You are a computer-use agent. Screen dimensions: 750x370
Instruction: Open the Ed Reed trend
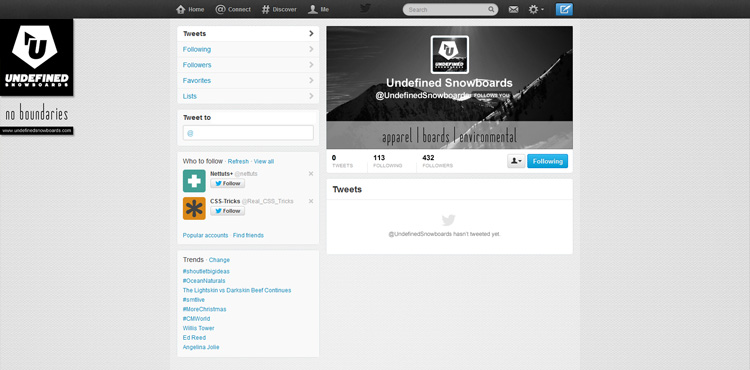pyautogui.click(x=194, y=338)
